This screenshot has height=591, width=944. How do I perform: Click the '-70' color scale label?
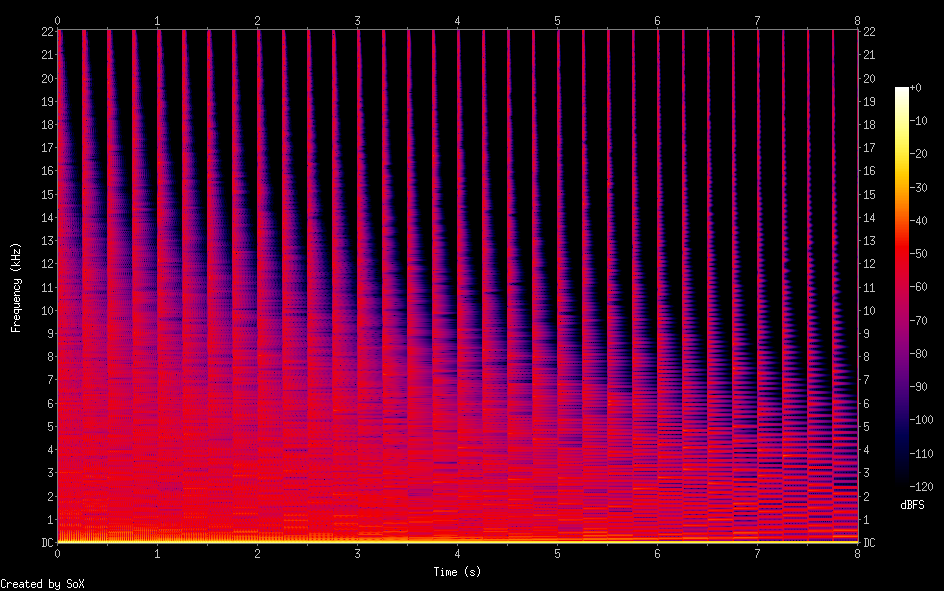click(918, 321)
